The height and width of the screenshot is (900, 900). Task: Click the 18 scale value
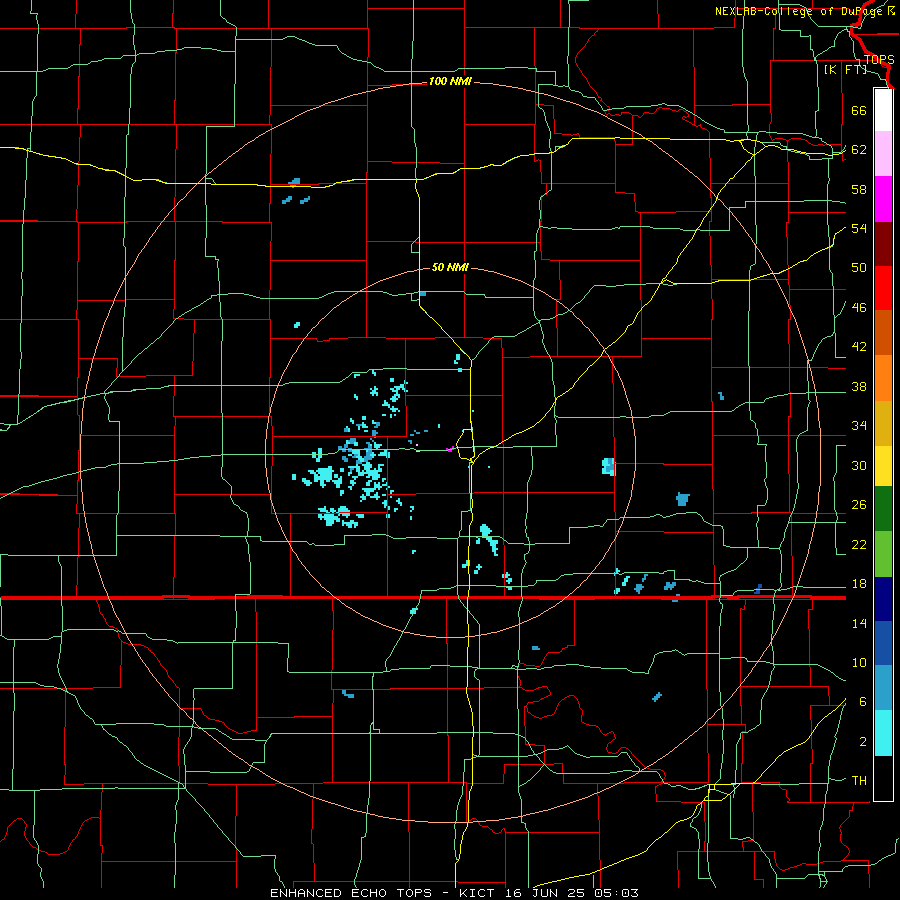tap(859, 584)
